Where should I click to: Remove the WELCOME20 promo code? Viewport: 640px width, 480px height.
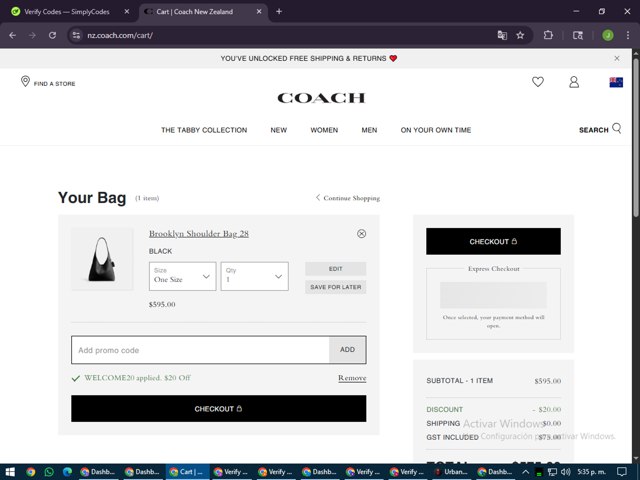(352, 378)
